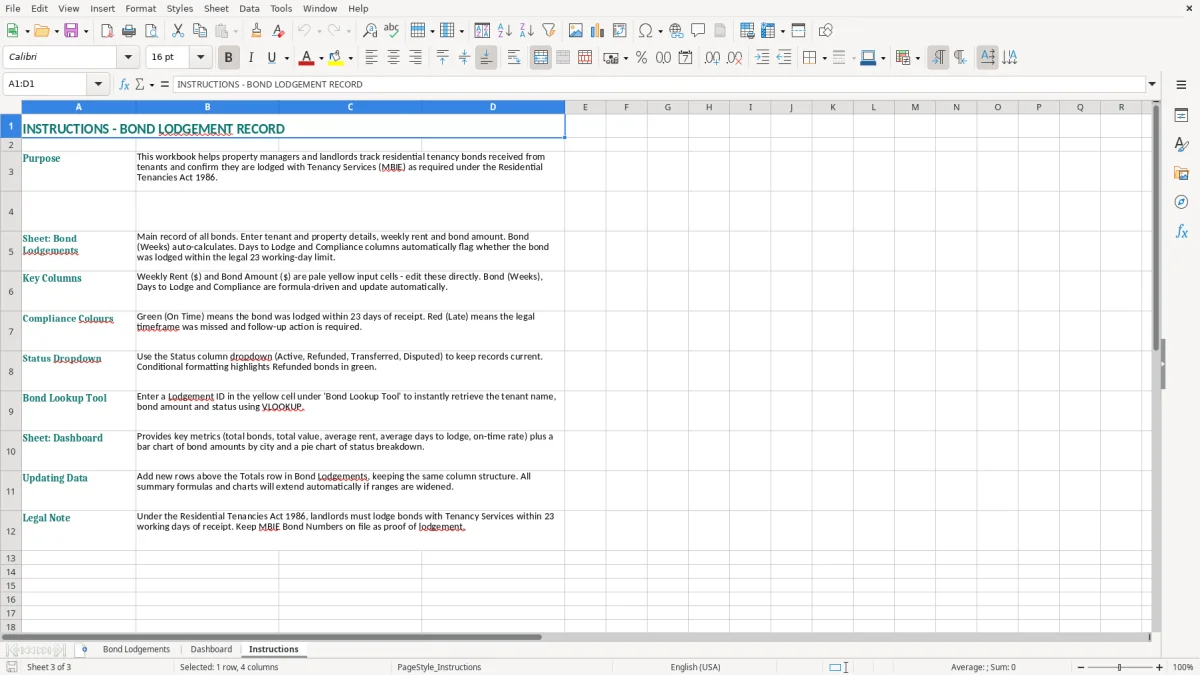Click Draw Functions shapes icon
1200x675 pixels.
pos(826,31)
